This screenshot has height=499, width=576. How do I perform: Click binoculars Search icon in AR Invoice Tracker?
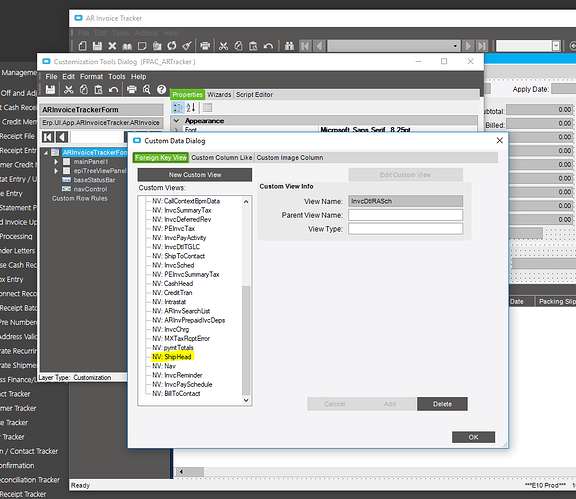coord(289,46)
